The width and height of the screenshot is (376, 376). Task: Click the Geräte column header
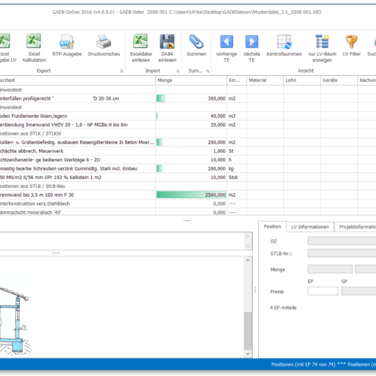[339, 80]
